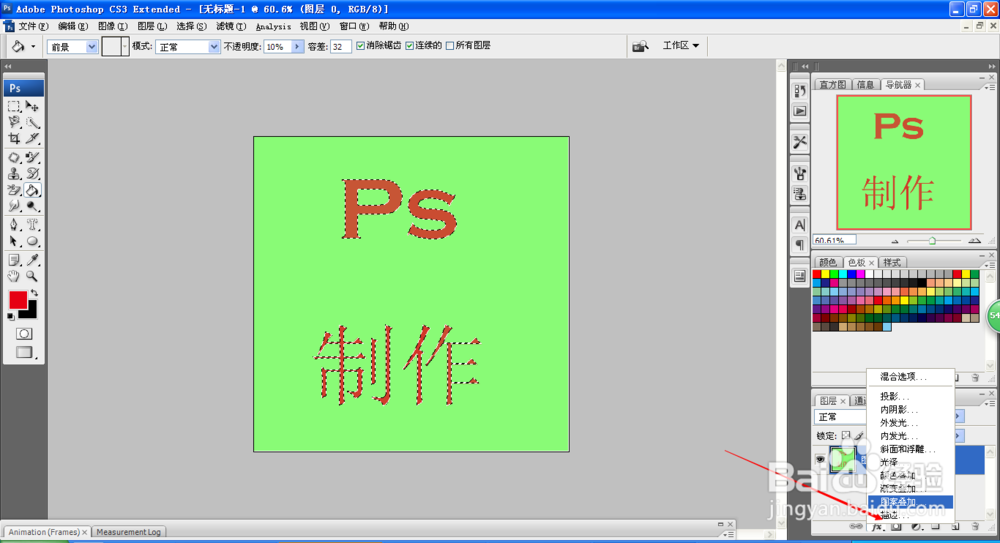Enable all layers checkbox (所有图层)

coord(450,46)
